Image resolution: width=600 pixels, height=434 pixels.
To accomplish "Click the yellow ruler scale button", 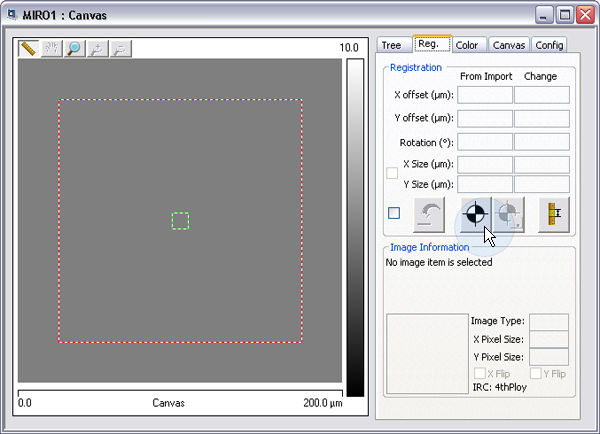I will click(554, 215).
